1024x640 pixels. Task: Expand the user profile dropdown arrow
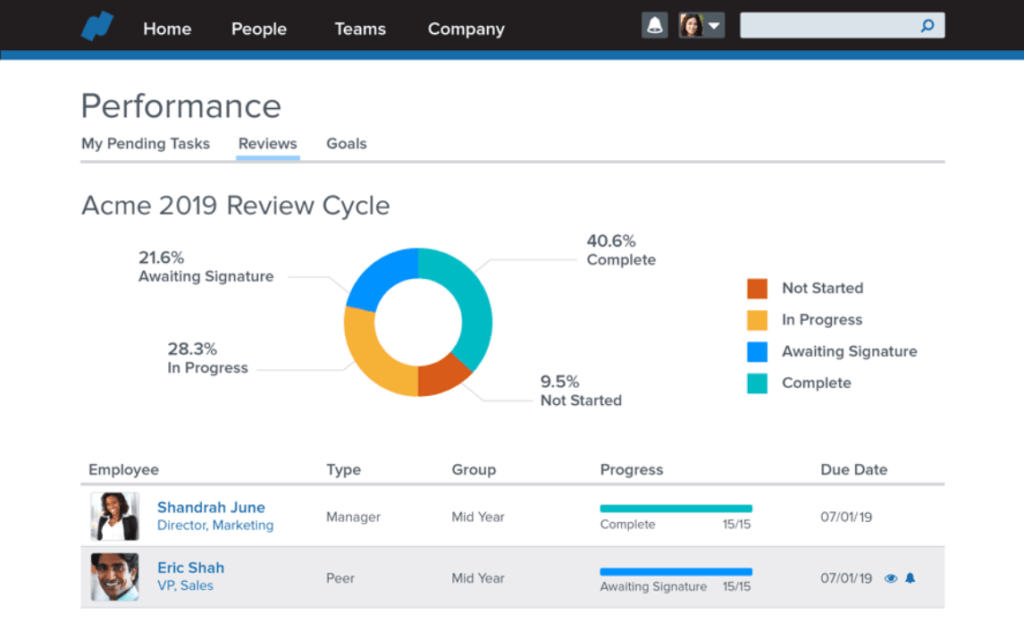714,26
